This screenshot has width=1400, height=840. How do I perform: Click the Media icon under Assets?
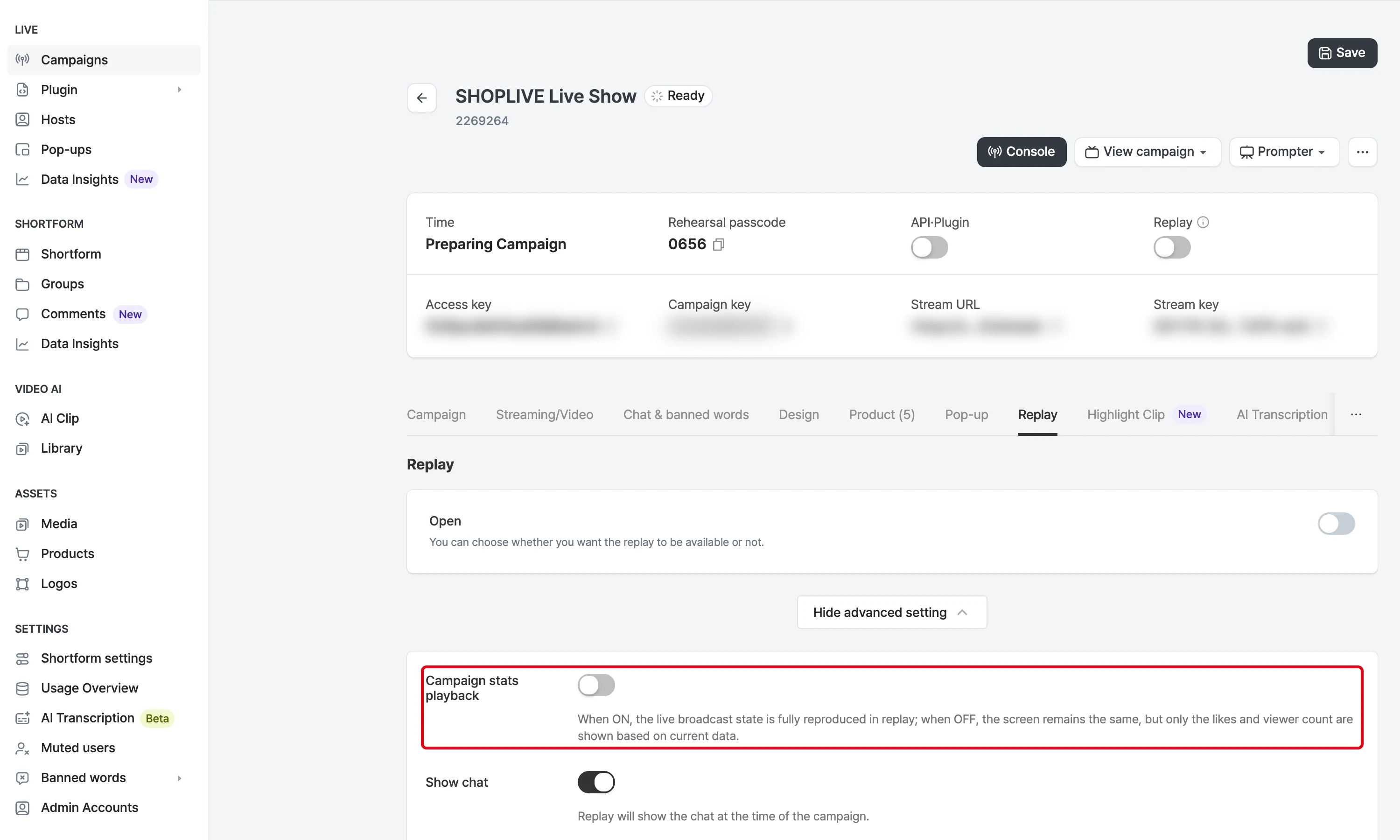point(22,524)
